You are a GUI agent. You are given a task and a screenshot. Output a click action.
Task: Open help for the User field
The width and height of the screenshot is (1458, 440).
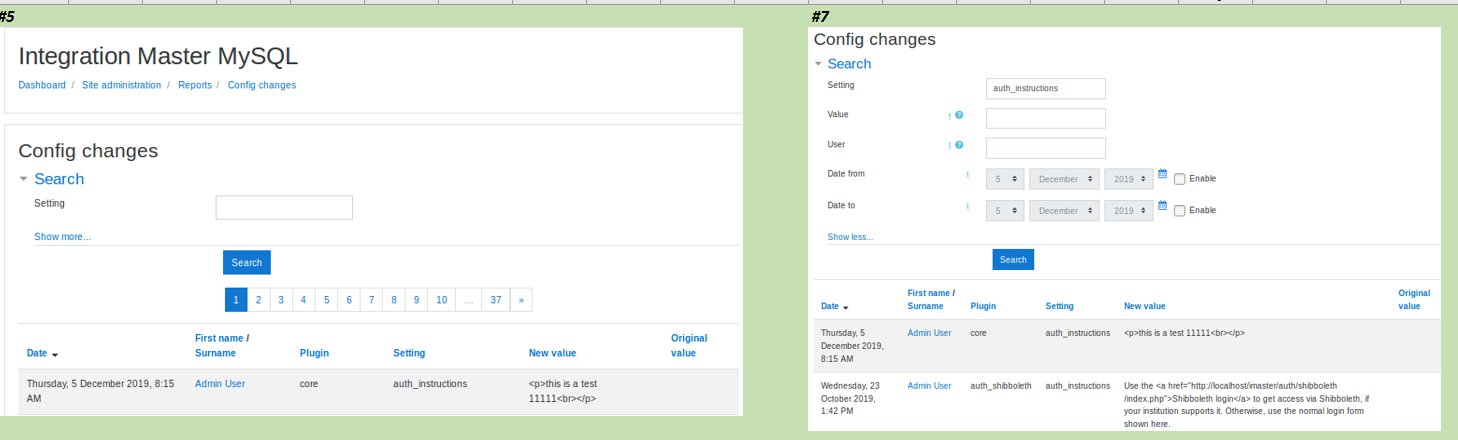[959, 146]
